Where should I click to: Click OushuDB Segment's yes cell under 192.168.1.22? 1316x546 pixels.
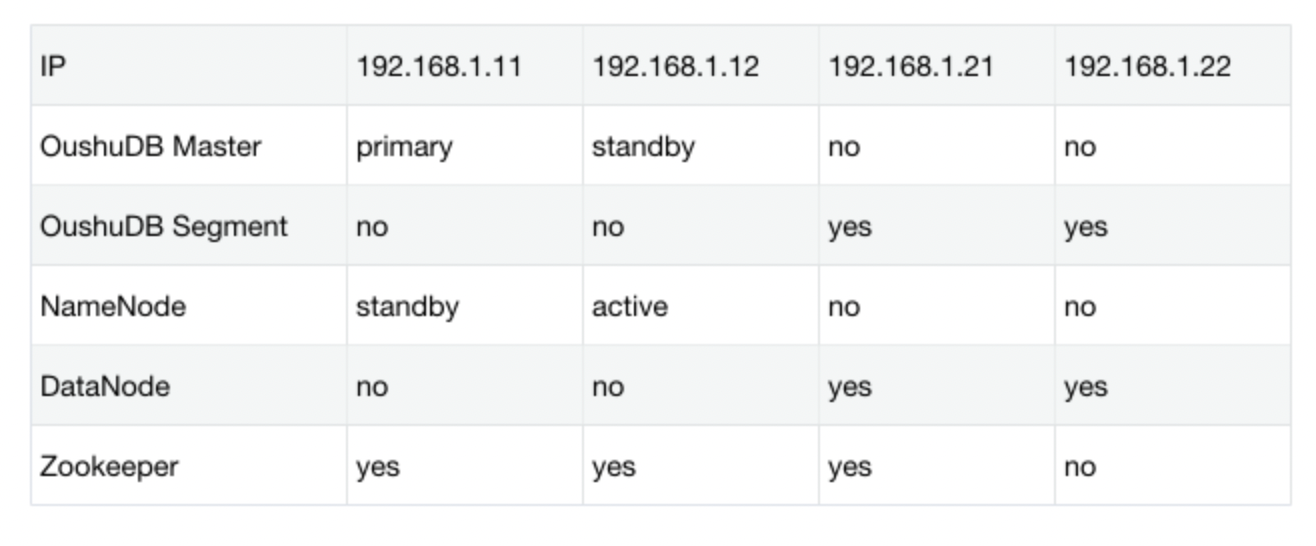point(1085,227)
